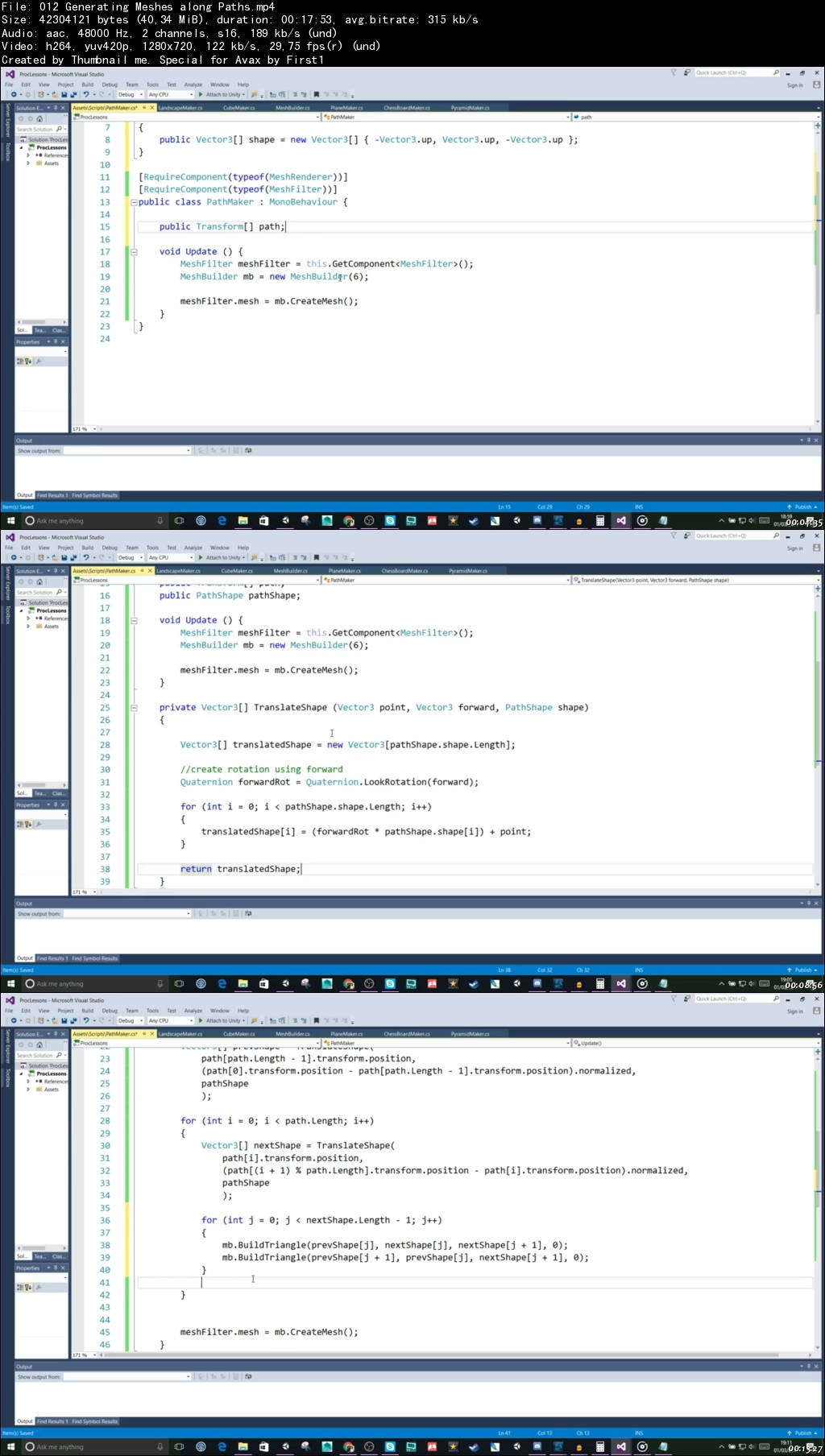Expand Assets folder in top Solution Explorer

click(28, 163)
